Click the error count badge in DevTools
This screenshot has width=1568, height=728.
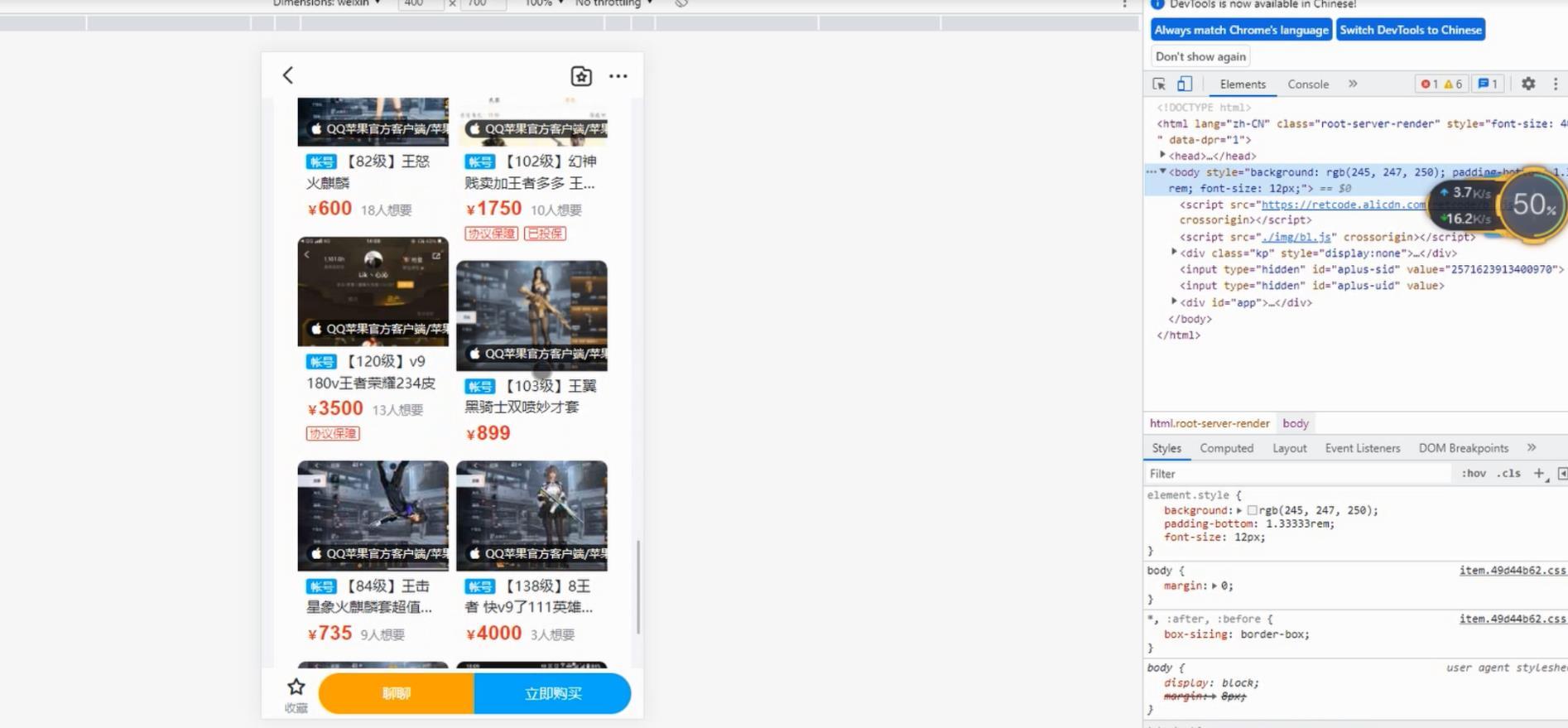click(1430, 84)
